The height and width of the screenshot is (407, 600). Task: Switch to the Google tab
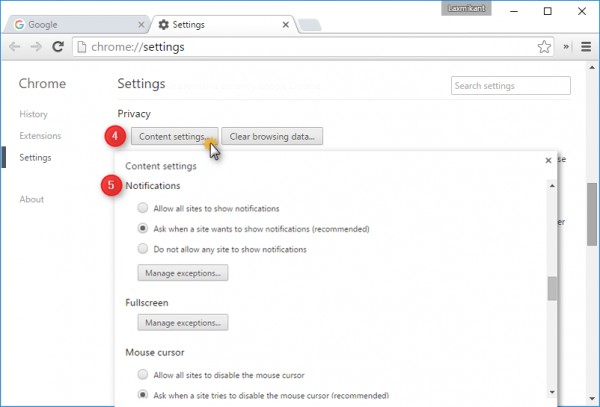pyautogui.click(x=77, y=25)
